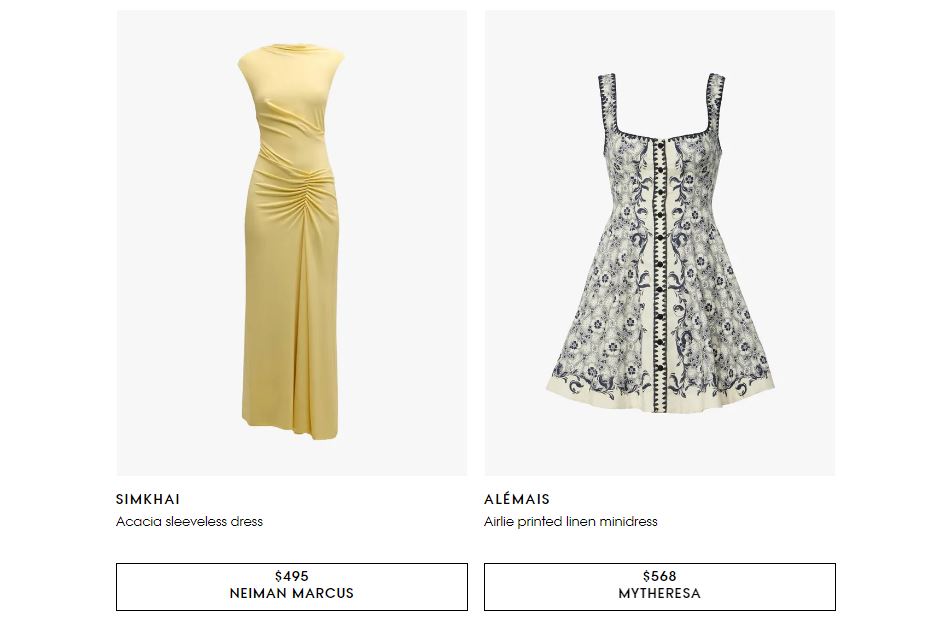Click the ALÉMAIS brand name
Viewport: 949px width, 622px height.
click(516, 499)
